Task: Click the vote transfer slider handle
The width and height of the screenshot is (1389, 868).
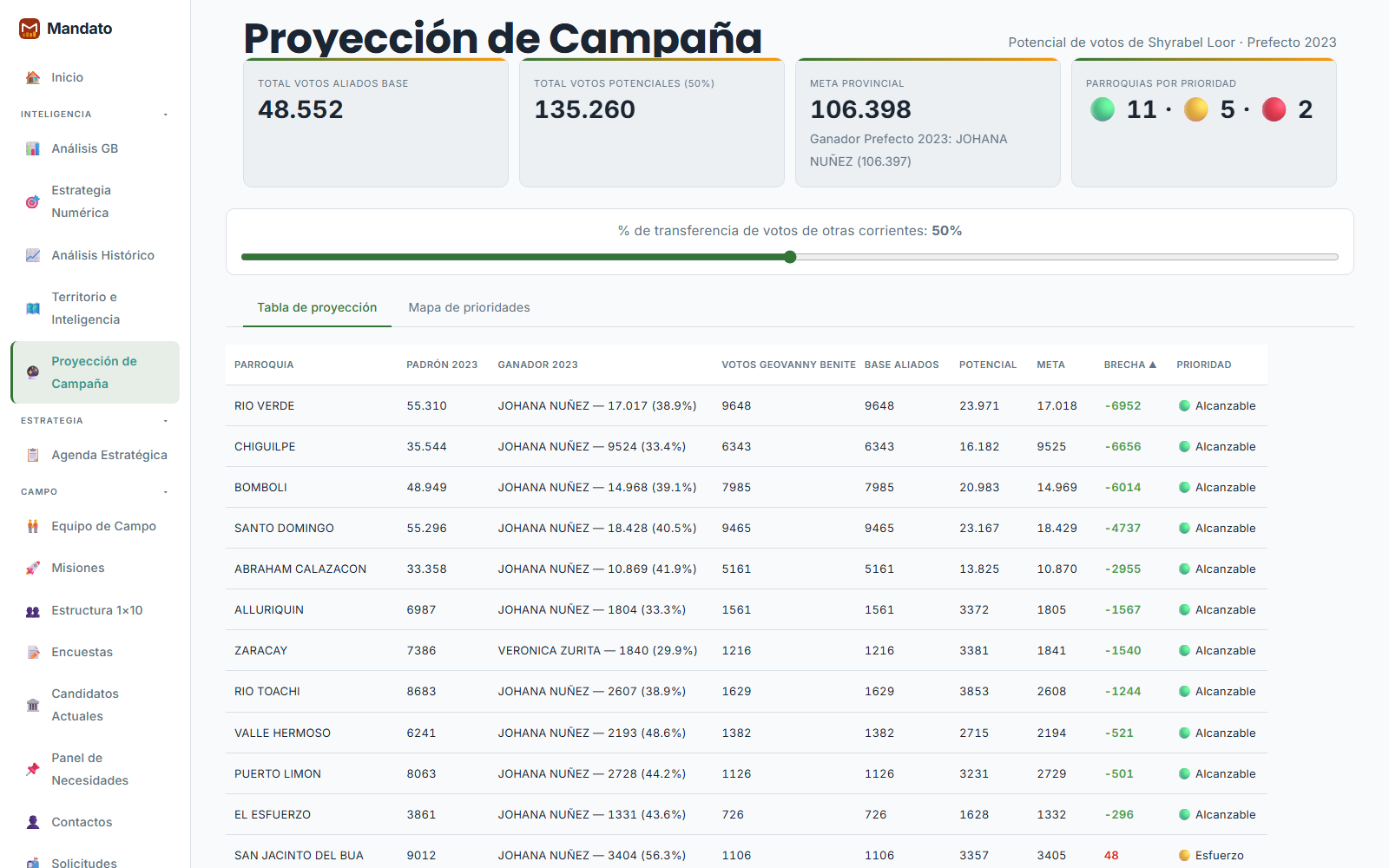Action: pos(790,257)
